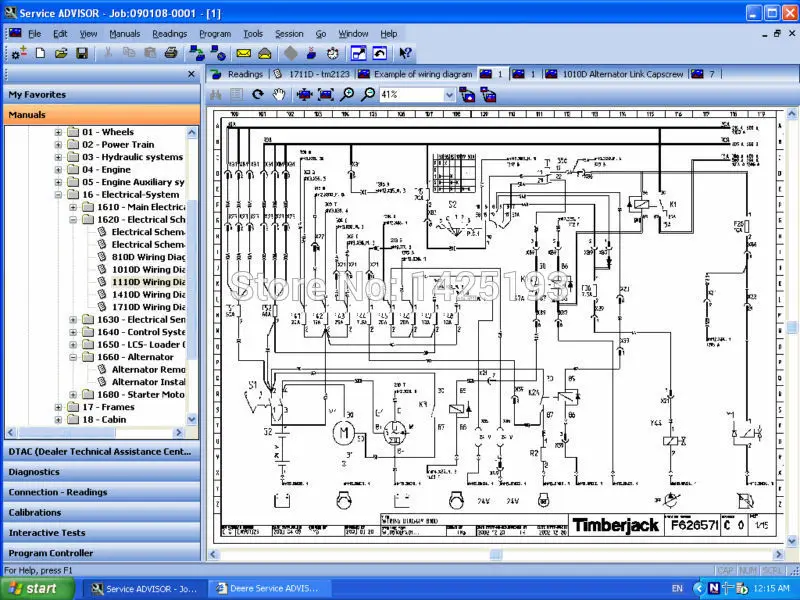800x600 pixels.
Task: Open the zoom percentage dropdown arrow
Action: [449, 95]
